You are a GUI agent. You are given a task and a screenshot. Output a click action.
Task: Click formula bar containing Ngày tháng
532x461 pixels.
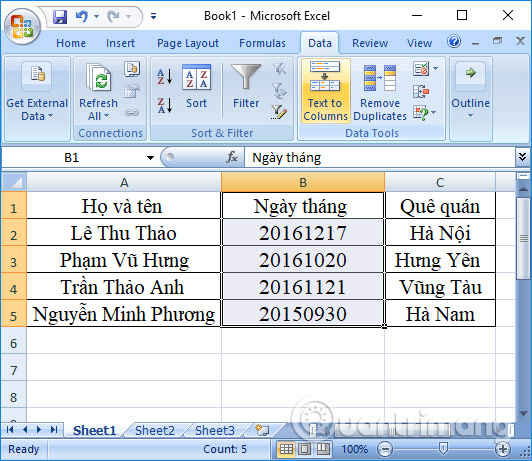pos(380,158)
